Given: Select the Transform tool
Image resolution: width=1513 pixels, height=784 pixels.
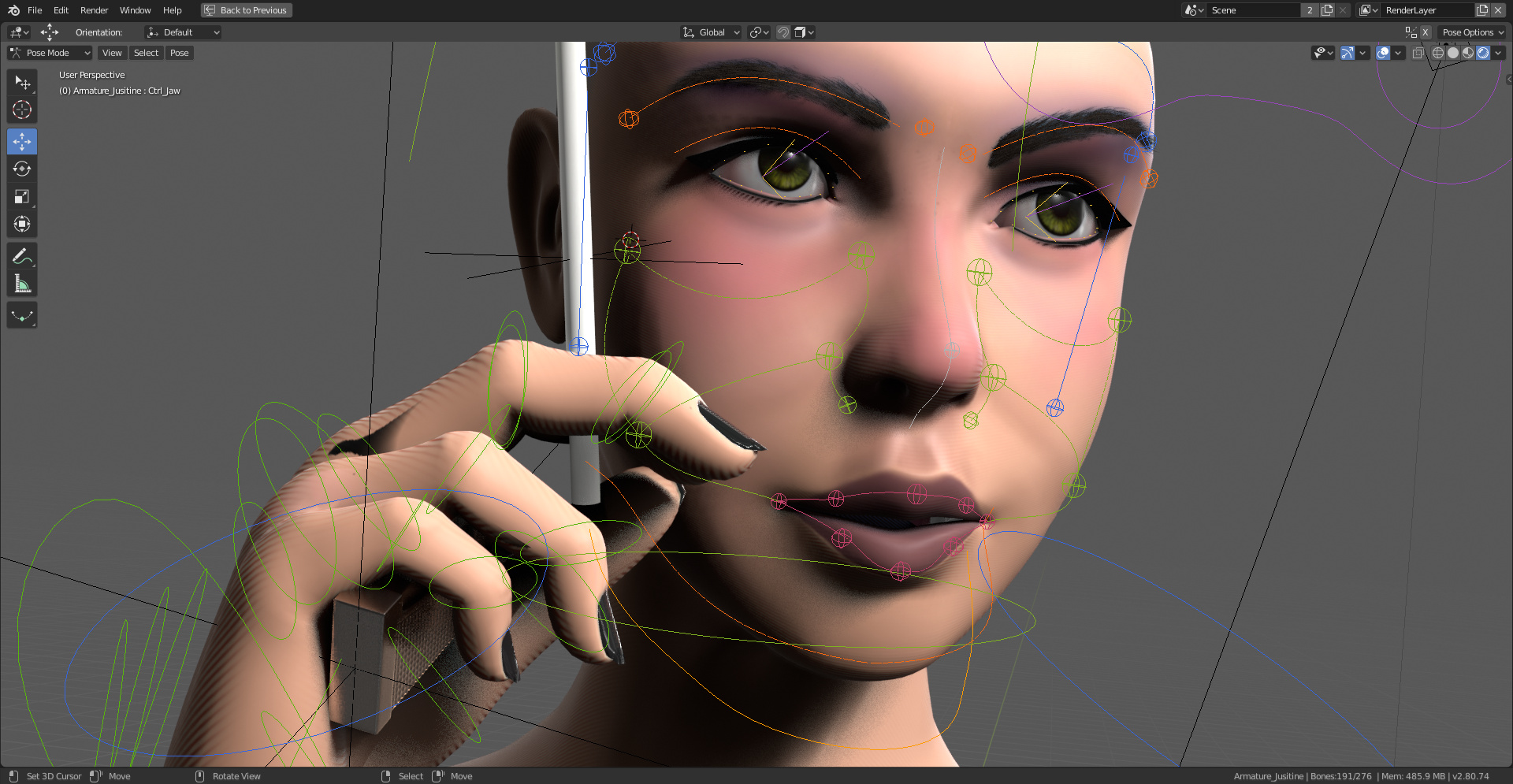Looking at the screenshot, I should 22,224.
